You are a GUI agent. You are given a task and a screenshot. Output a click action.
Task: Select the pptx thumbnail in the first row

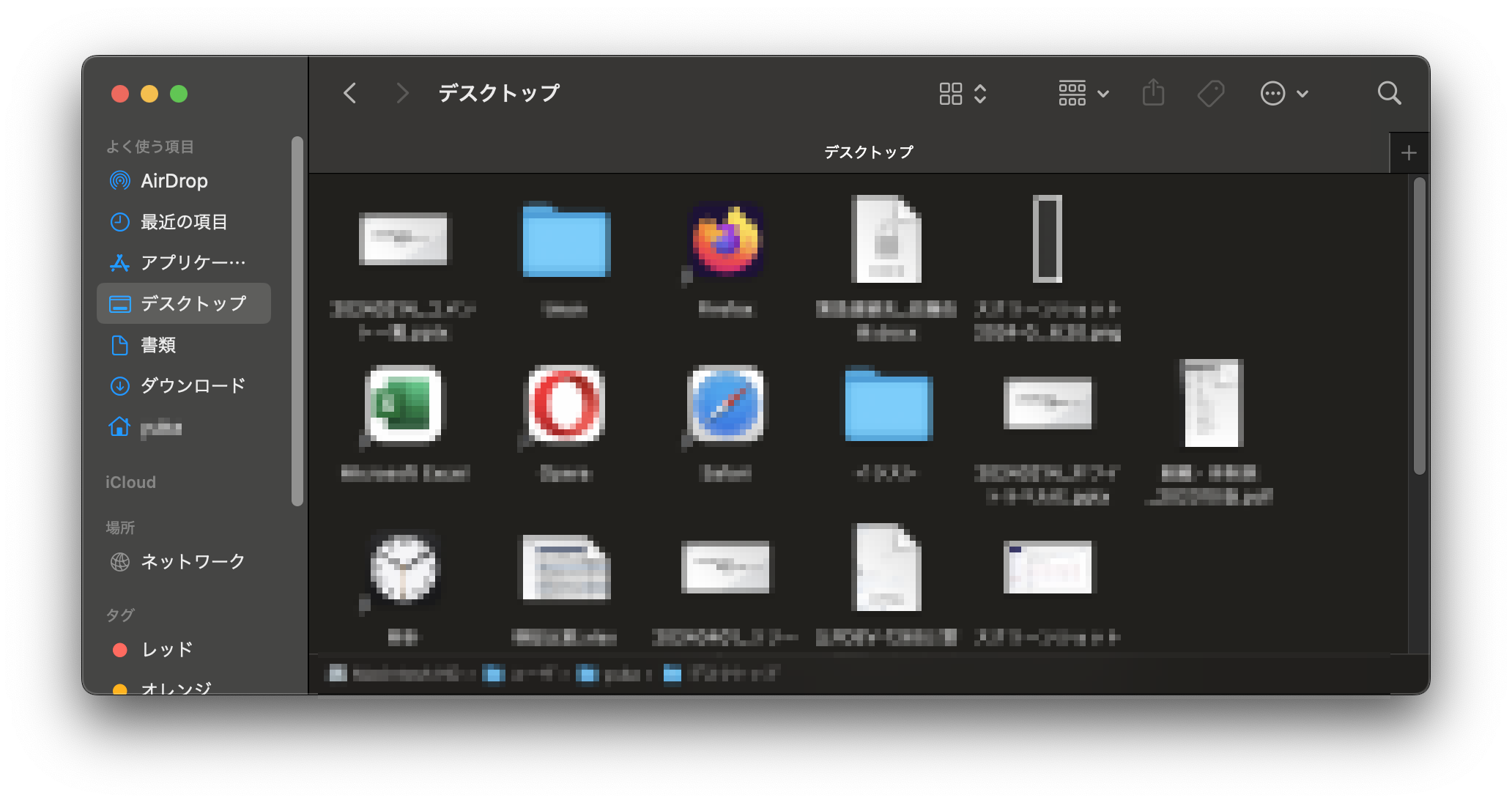tap(403, 239)
